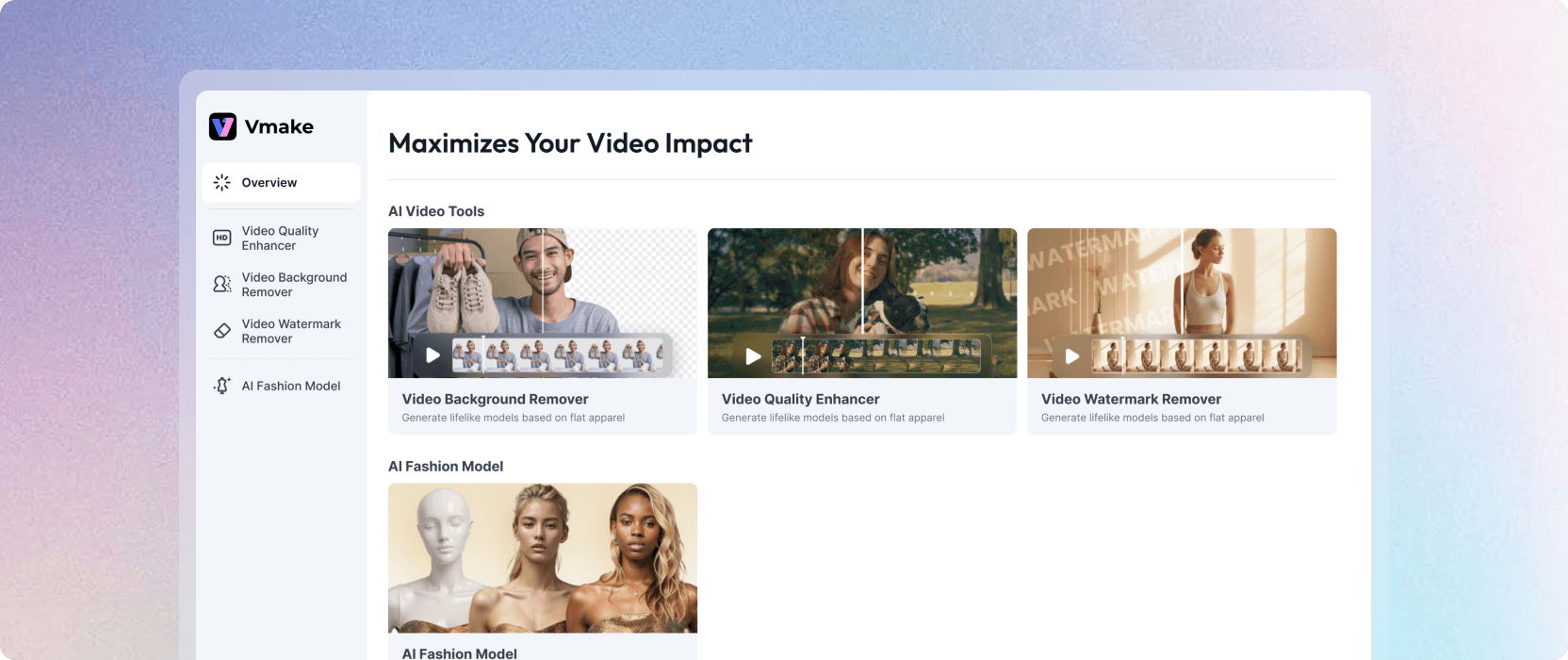Open AI Fashion Model sidebar entry
This screenshot has width=1568, height=660.
(281, 386)
